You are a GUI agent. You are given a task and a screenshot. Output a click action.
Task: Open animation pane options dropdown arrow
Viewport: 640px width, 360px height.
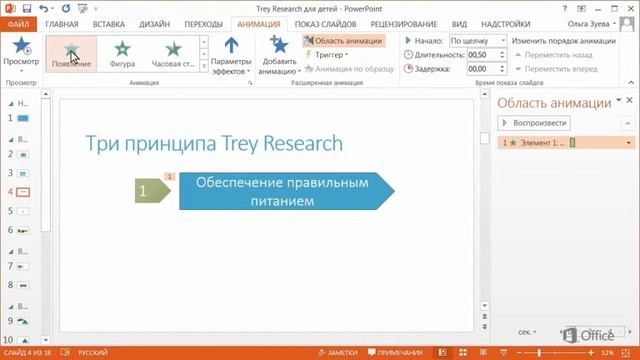coord(619,100)
